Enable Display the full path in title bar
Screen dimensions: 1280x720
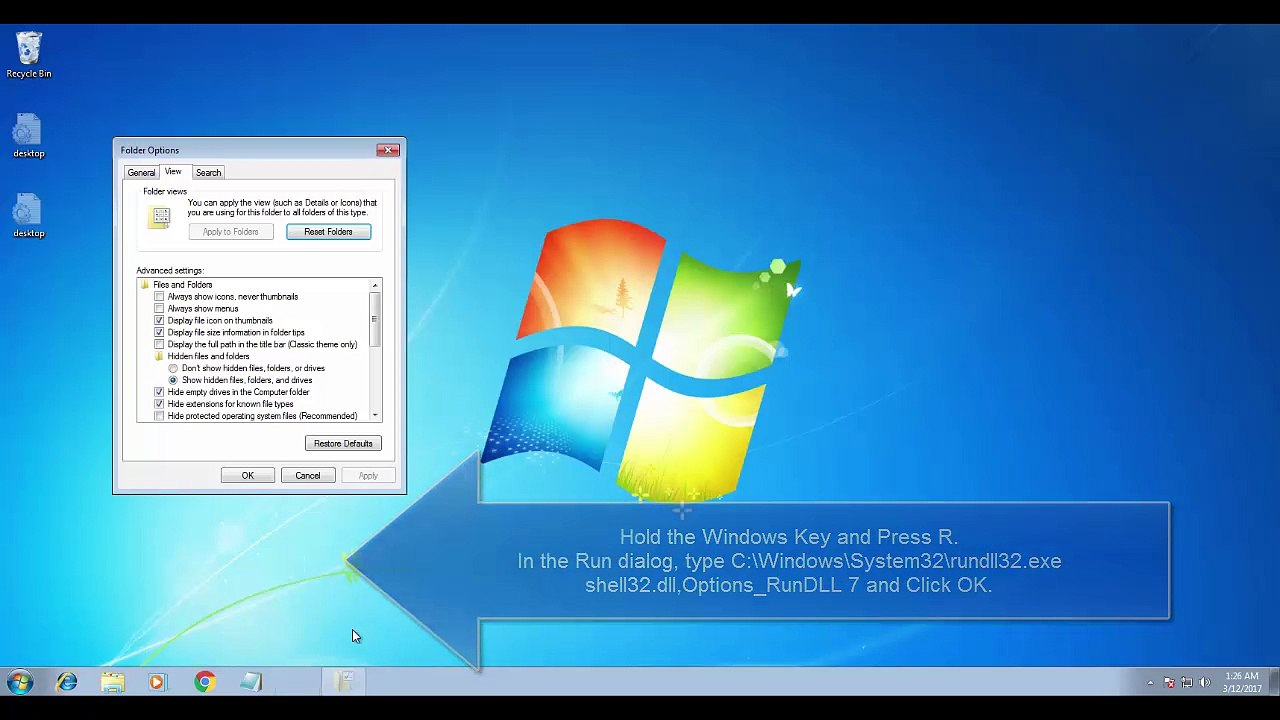[159, 345]
